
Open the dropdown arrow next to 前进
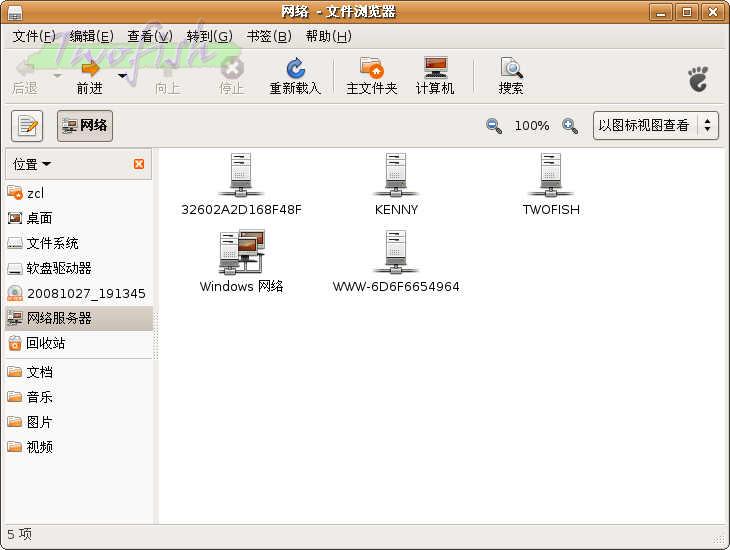pos(122,75)
